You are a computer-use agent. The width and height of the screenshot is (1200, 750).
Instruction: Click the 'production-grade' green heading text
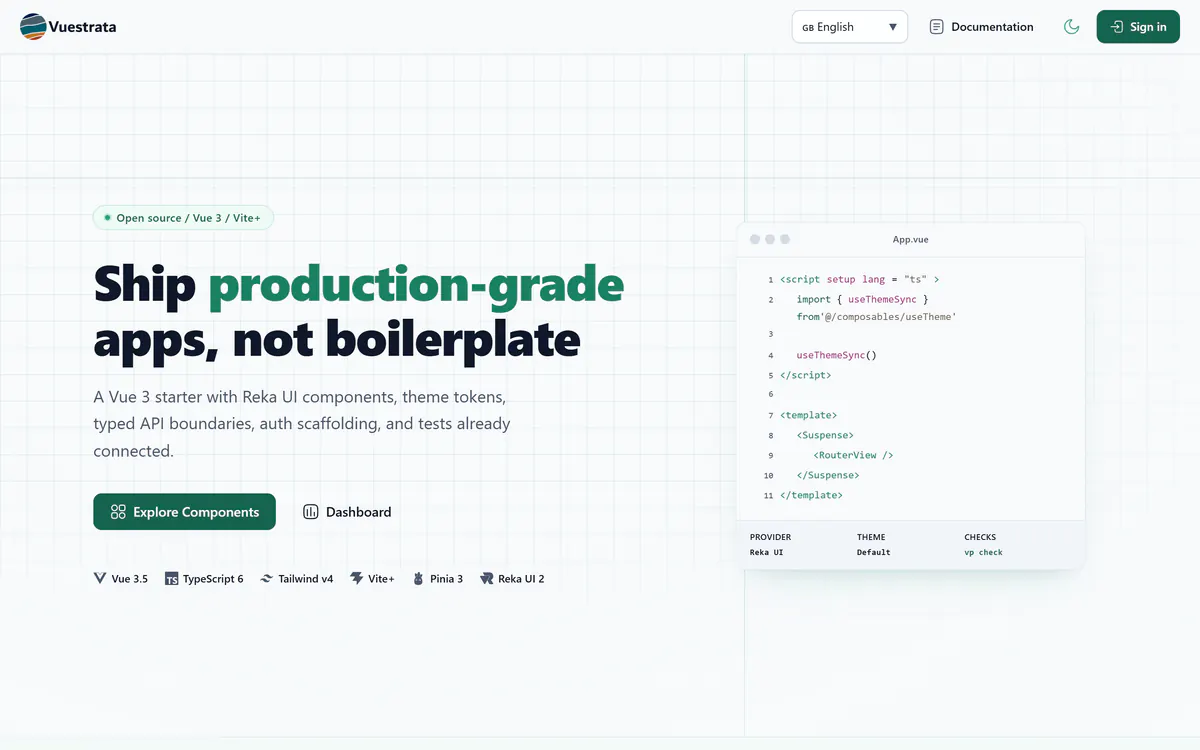click(x=416, y=286)
